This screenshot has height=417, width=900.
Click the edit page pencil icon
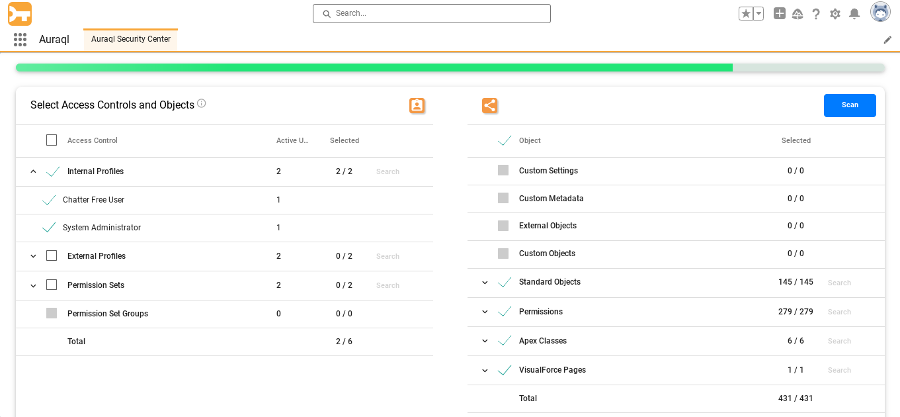coord(887,40)
